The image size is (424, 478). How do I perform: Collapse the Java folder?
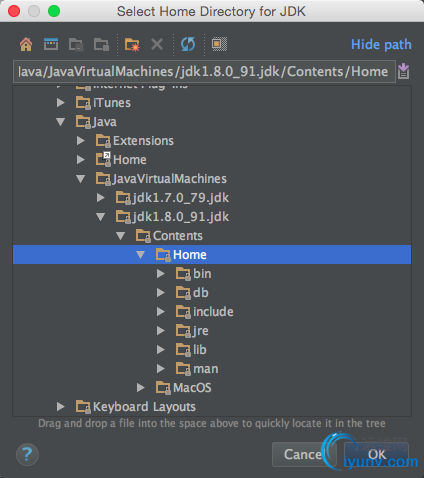(x=61, y=122)
